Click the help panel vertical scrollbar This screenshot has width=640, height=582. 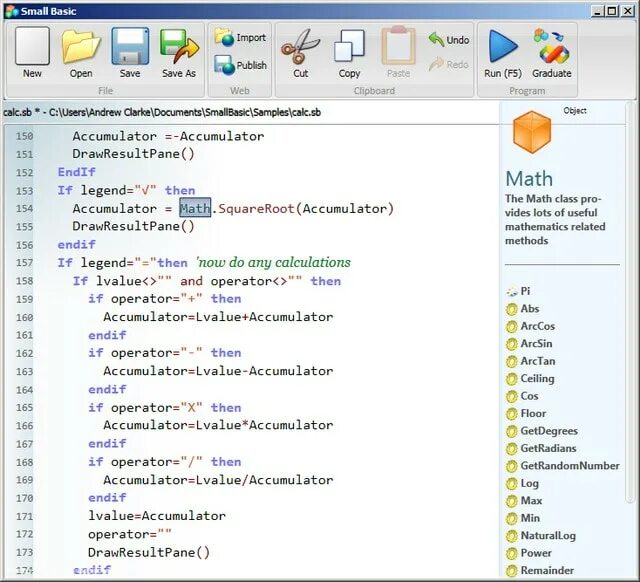click(x=630, y=302)
